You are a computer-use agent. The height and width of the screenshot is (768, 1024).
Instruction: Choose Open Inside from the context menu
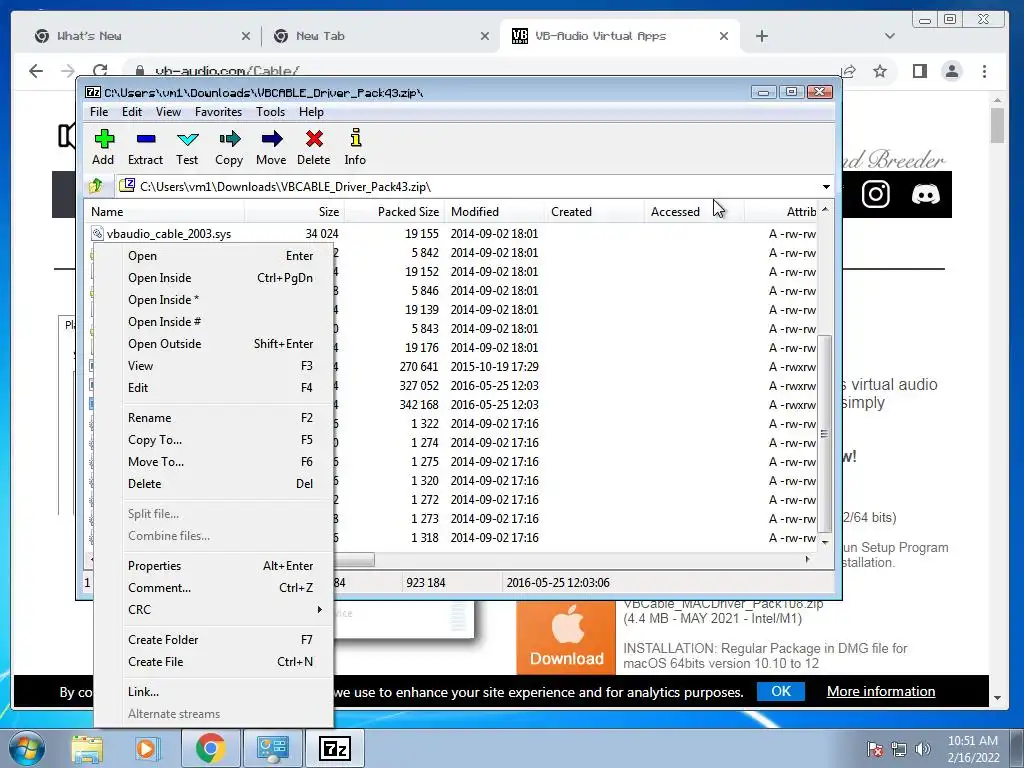point(214,278)
